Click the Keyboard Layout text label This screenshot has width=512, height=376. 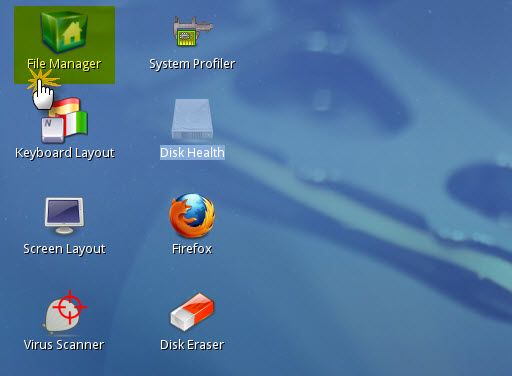65,153
